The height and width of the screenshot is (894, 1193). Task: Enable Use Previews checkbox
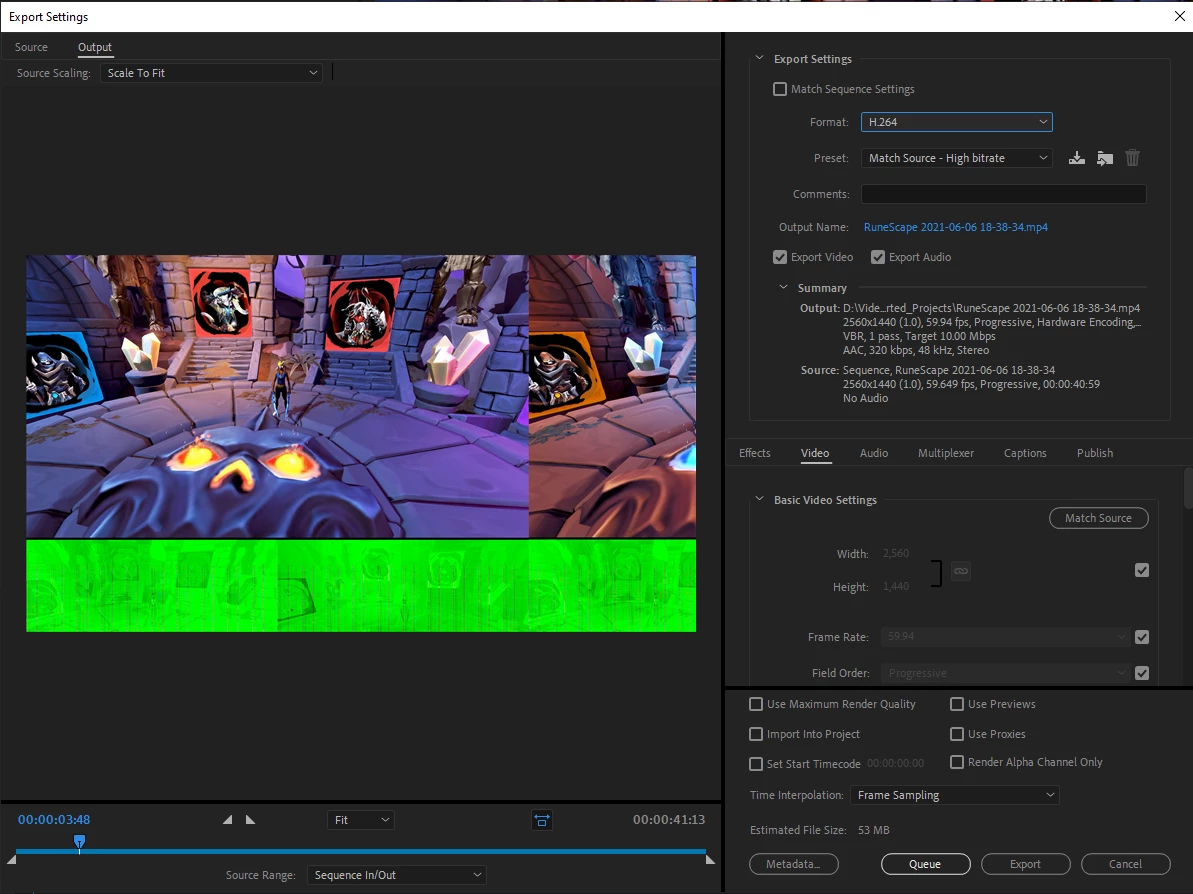point(957,704)
